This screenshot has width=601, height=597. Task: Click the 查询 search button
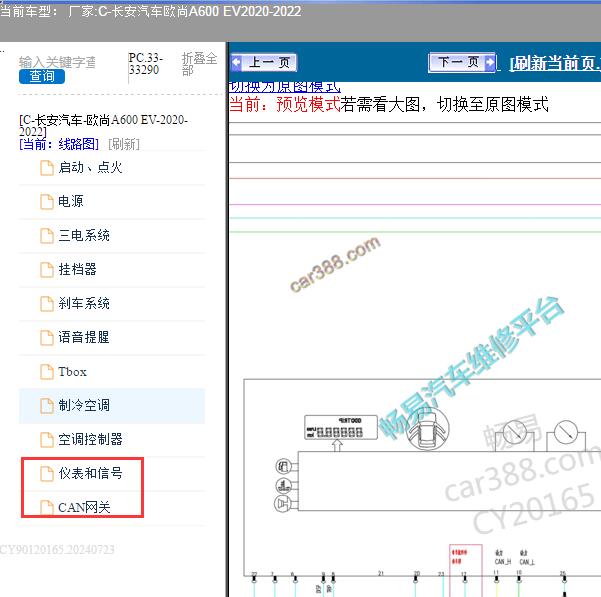[42, 76]
